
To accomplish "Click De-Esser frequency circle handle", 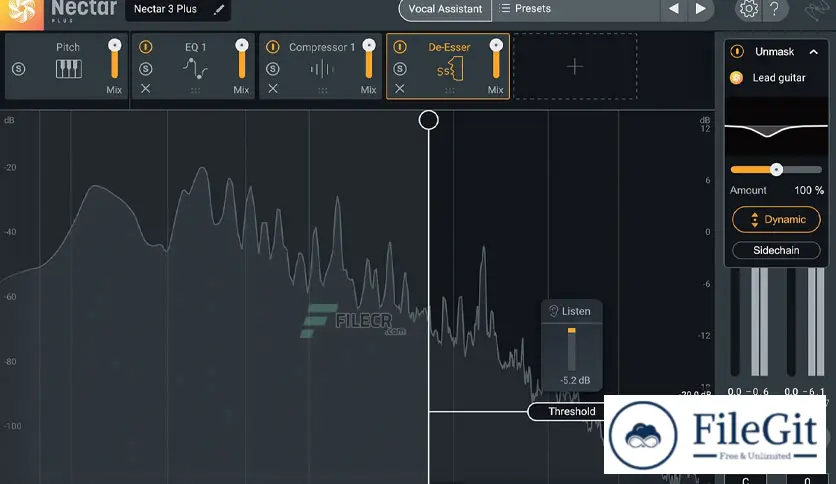I will pyautogui.click(x=429, y=120).
